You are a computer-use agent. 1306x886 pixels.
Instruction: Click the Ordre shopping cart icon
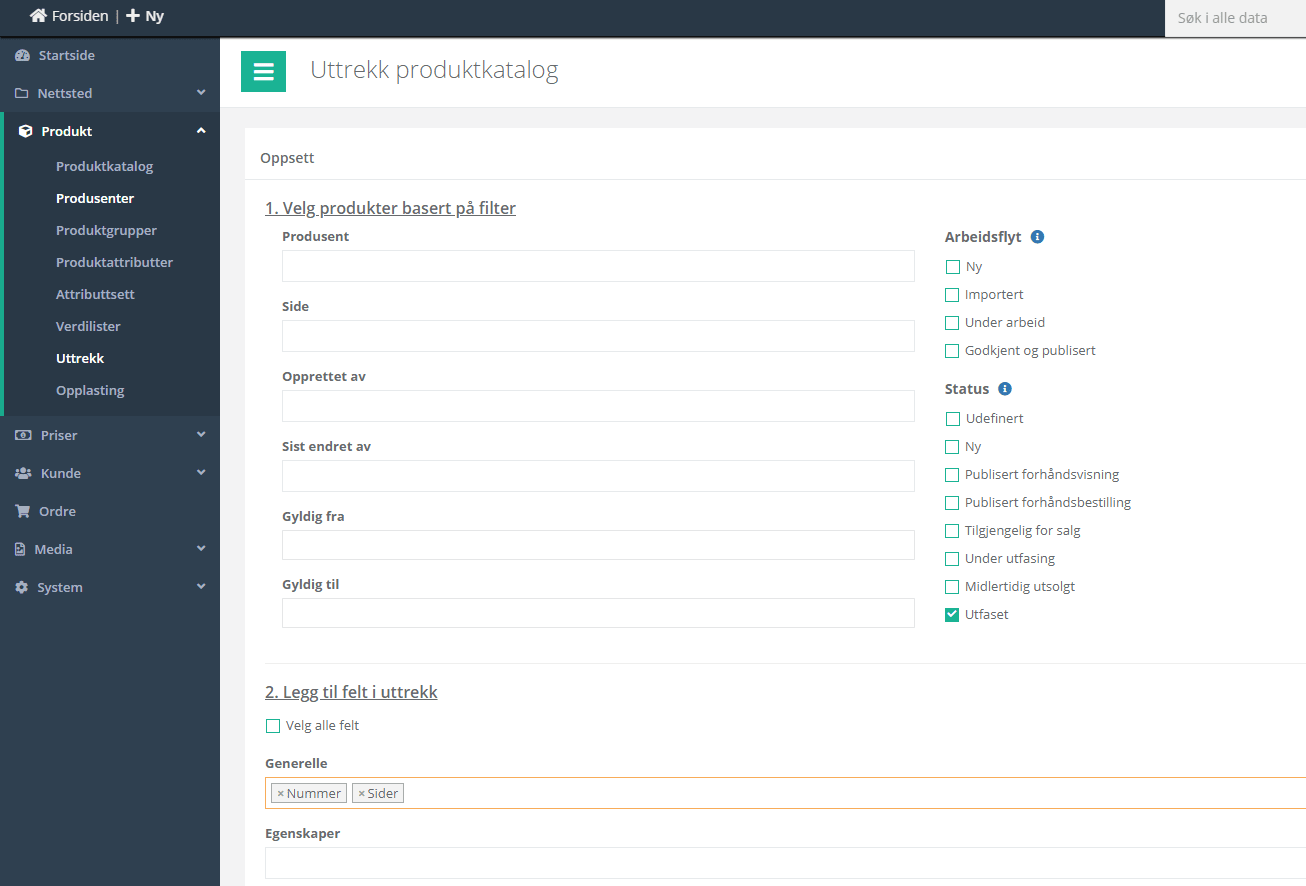22,511
